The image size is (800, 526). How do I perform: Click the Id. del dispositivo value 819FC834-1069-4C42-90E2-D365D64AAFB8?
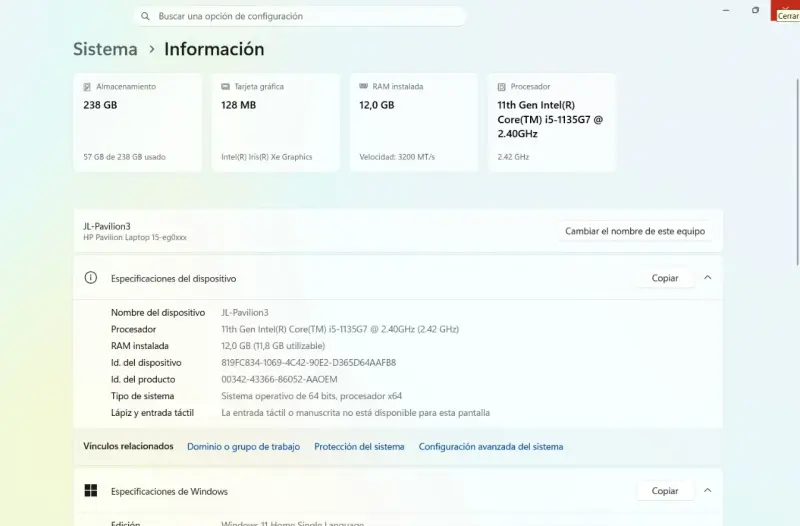[x=309, y=363]
